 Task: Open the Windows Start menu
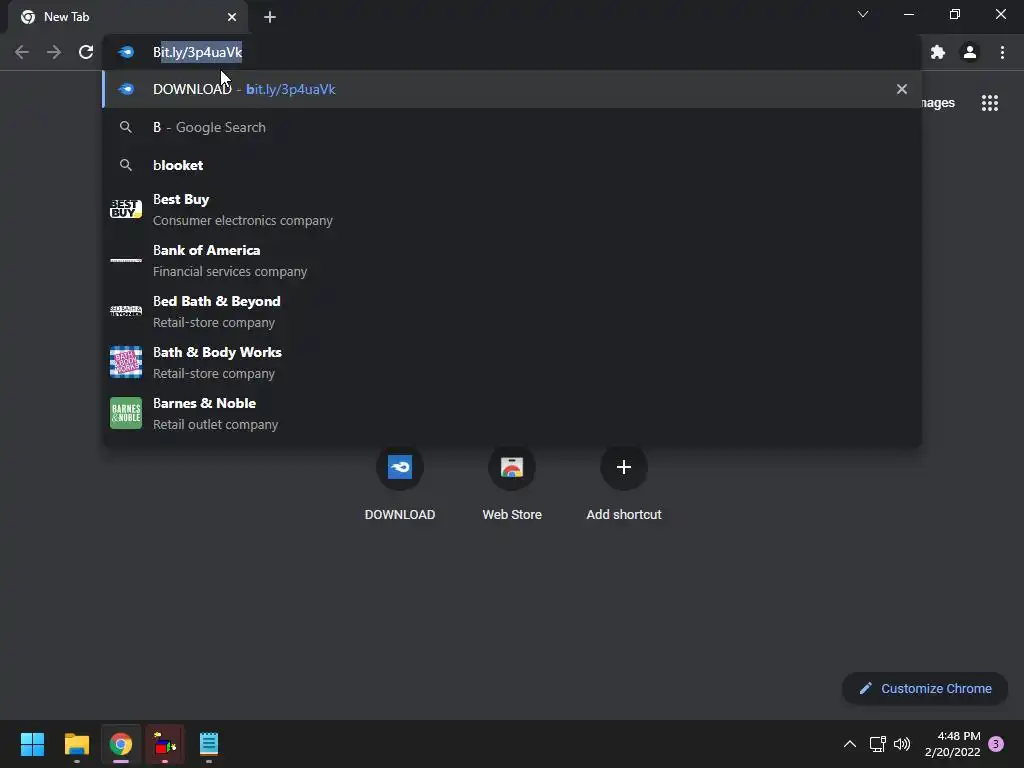tap(33, 744)
